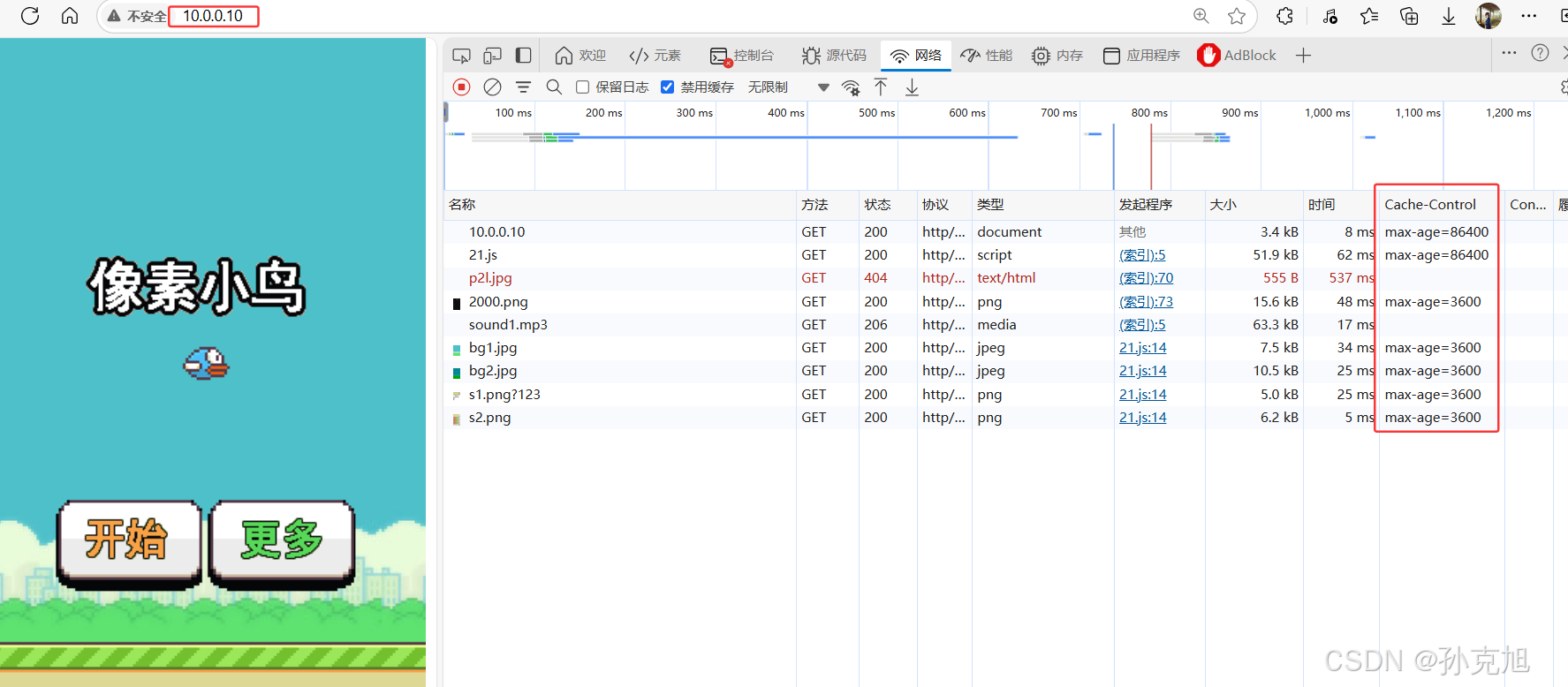The width and height of the screenshot is (1568, 687).
Task: Open initiator link 21.js:14 for bg1.jpg
Action: tap(1142, 348)
